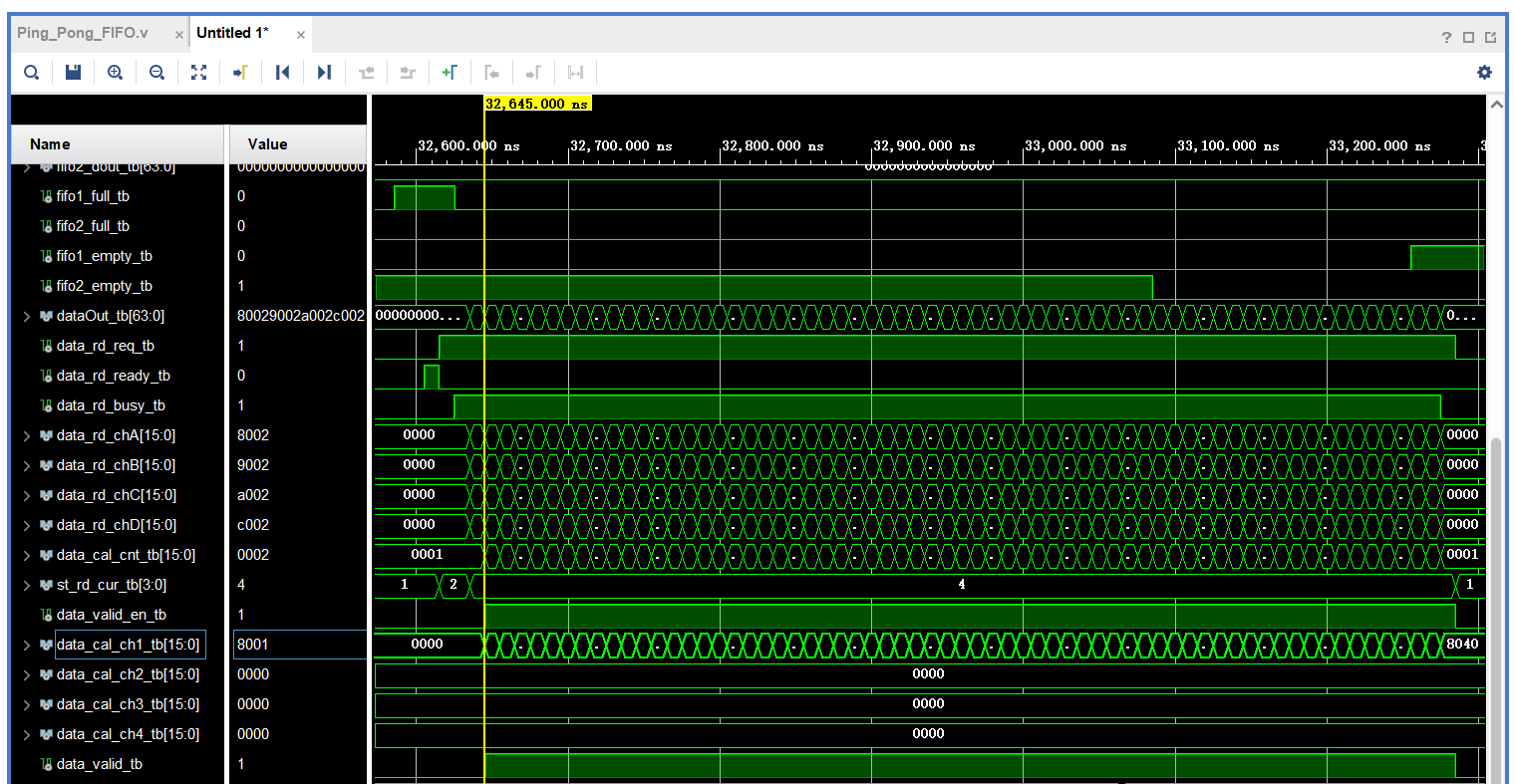Image resolution: width=1515 pixels, height=784 pixels.
Task: Open the help question mark
Action: coord(1446,38)
